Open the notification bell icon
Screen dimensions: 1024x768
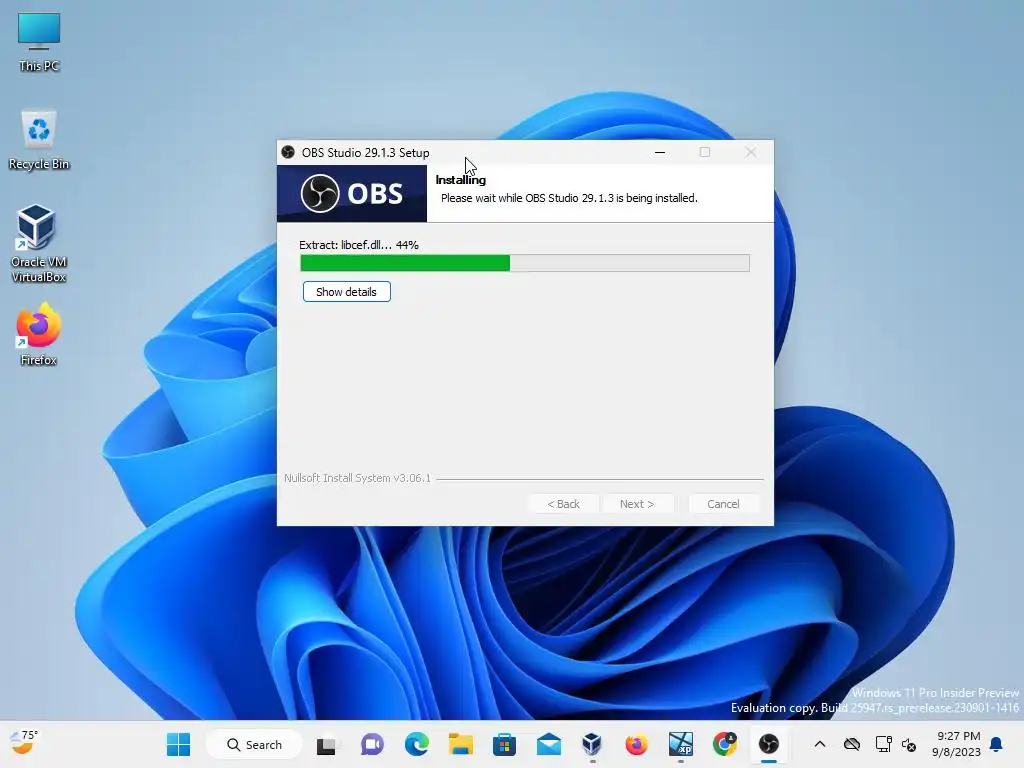click(x=997, y=744)
